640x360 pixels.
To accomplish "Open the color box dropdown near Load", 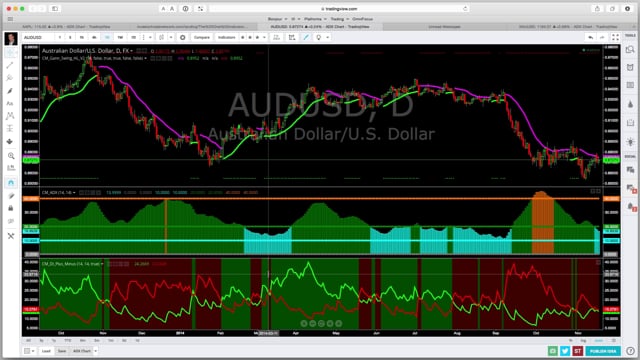I will [x=29, y=351].
